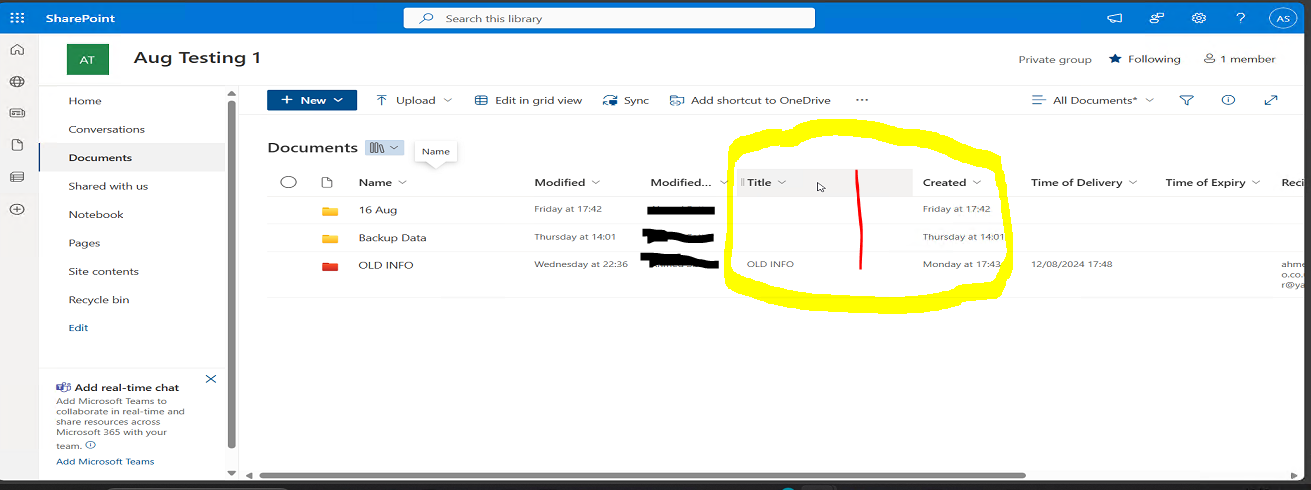Open the All Documents* view selector

(1092, 100)
